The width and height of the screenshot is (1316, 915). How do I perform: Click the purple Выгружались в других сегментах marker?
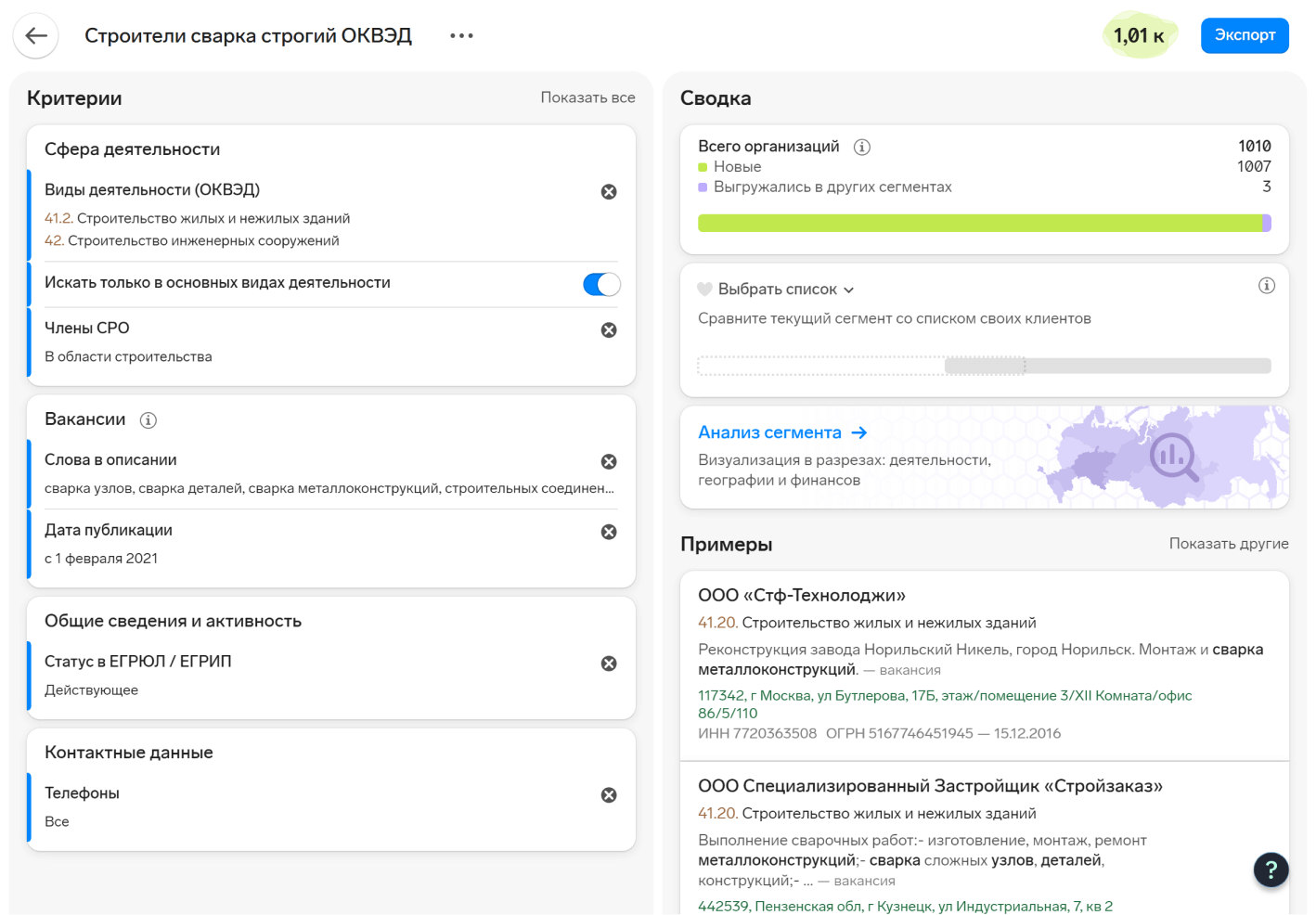[x=703, y=187]
